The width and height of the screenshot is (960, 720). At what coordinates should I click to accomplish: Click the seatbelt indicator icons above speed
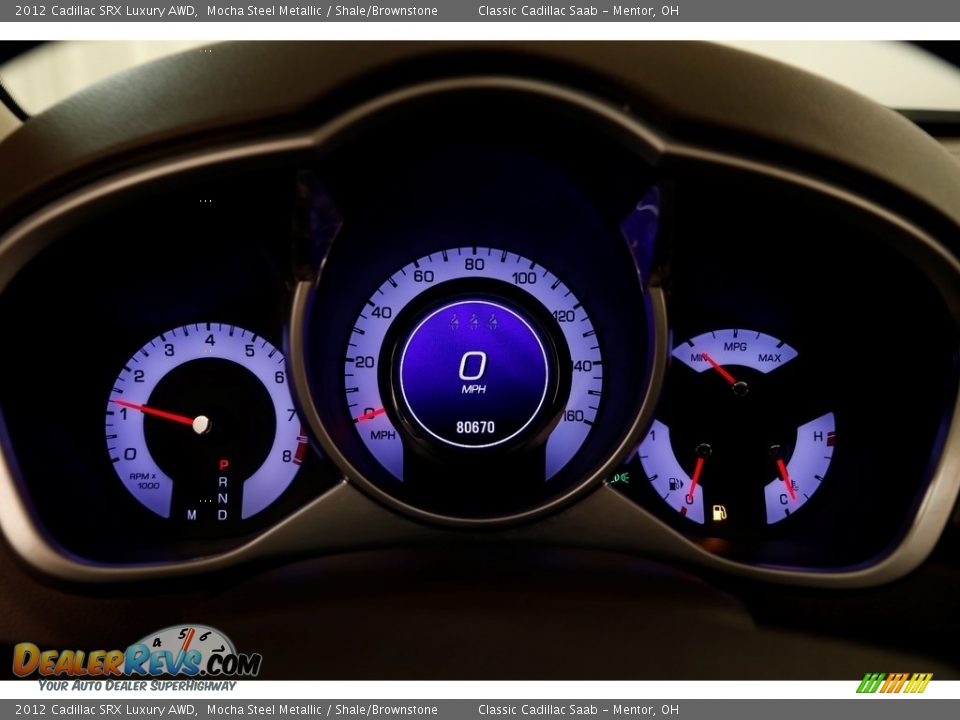(x=474, y=322)
